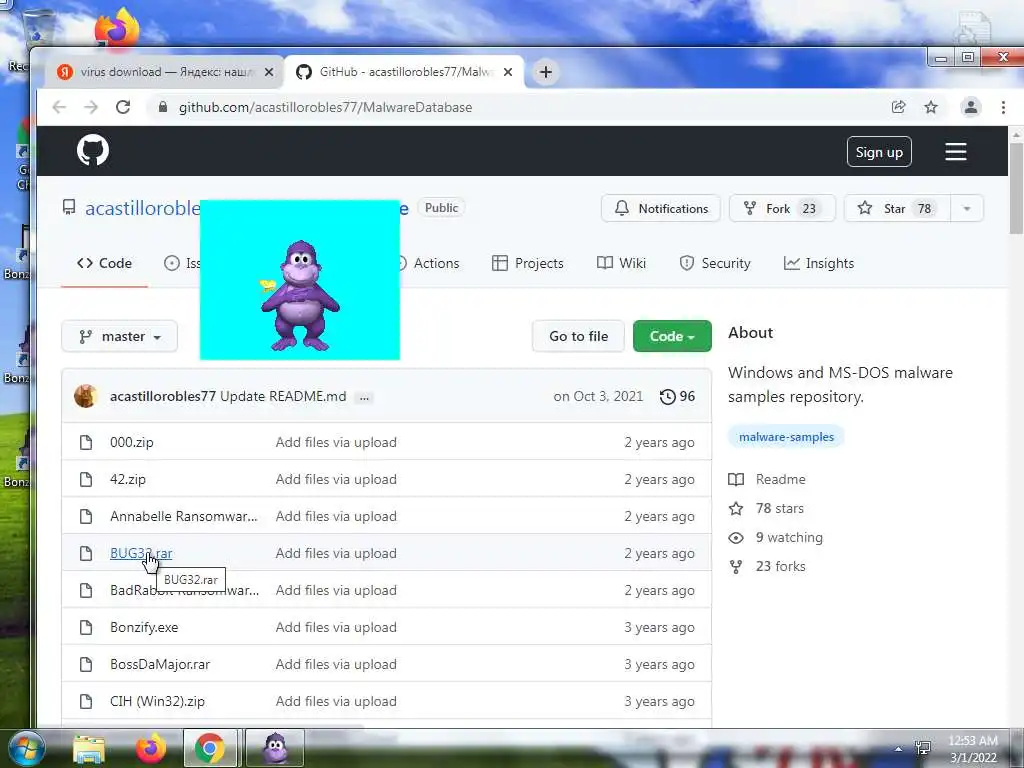Open a new tab with plus button
The height and width of the screenshot is (768, 1024).
546,72
